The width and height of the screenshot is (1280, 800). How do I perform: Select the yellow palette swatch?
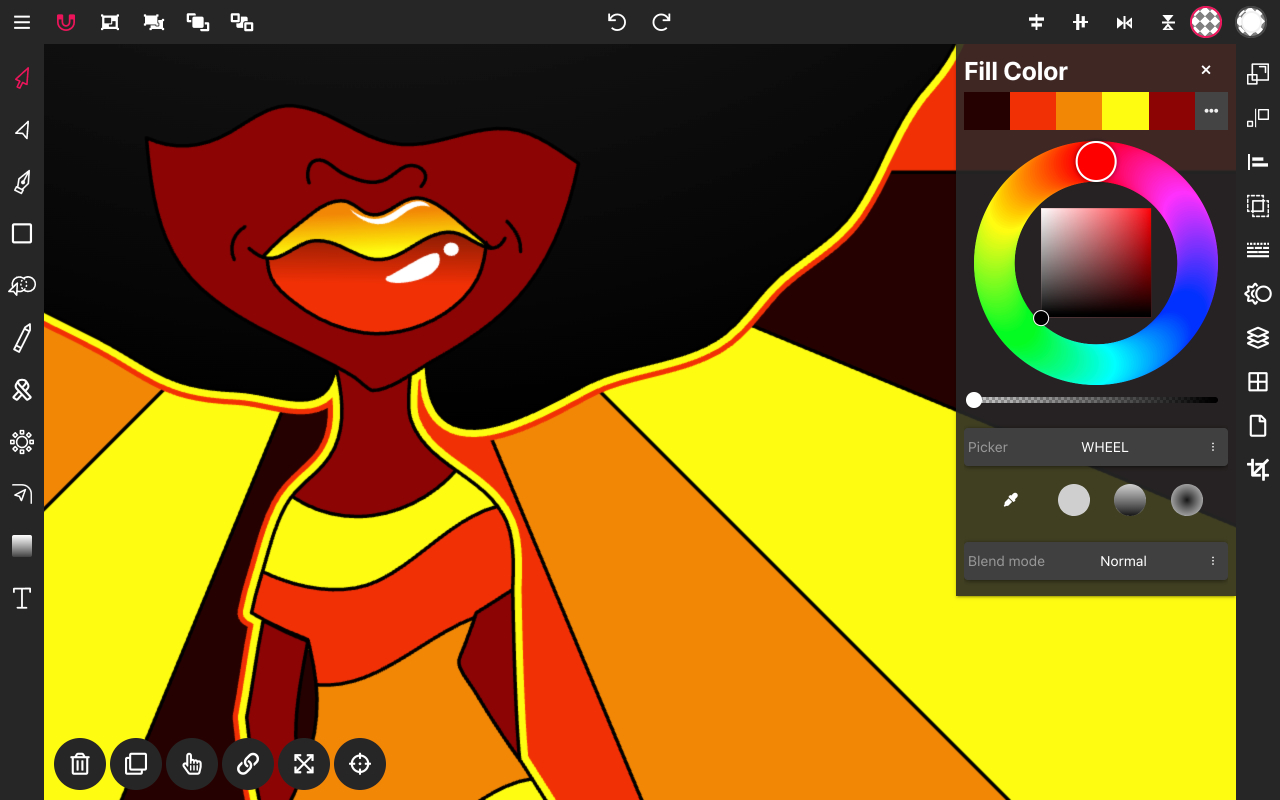point(1125,111)
